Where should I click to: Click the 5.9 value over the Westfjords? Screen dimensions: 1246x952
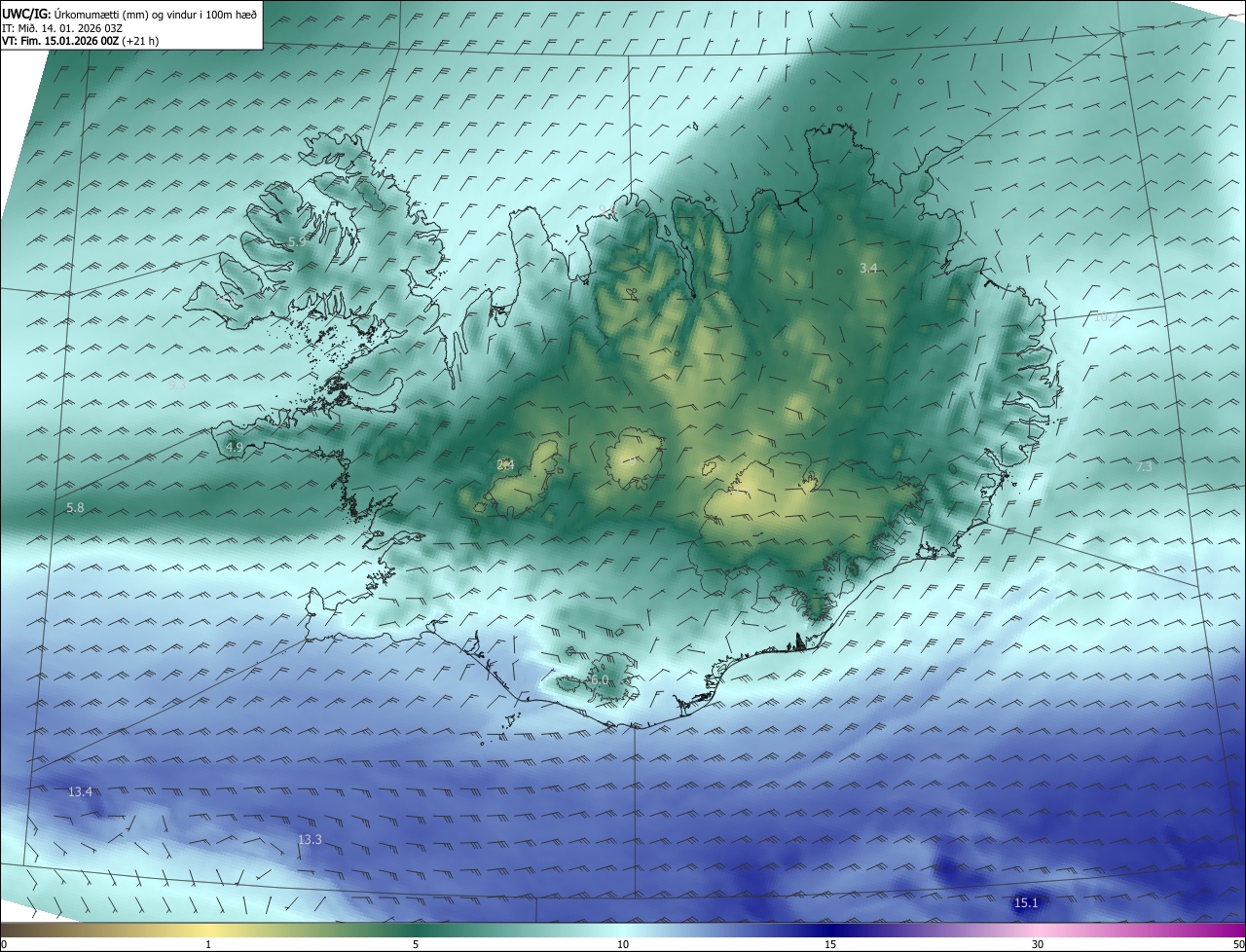(x=297, y=240)
